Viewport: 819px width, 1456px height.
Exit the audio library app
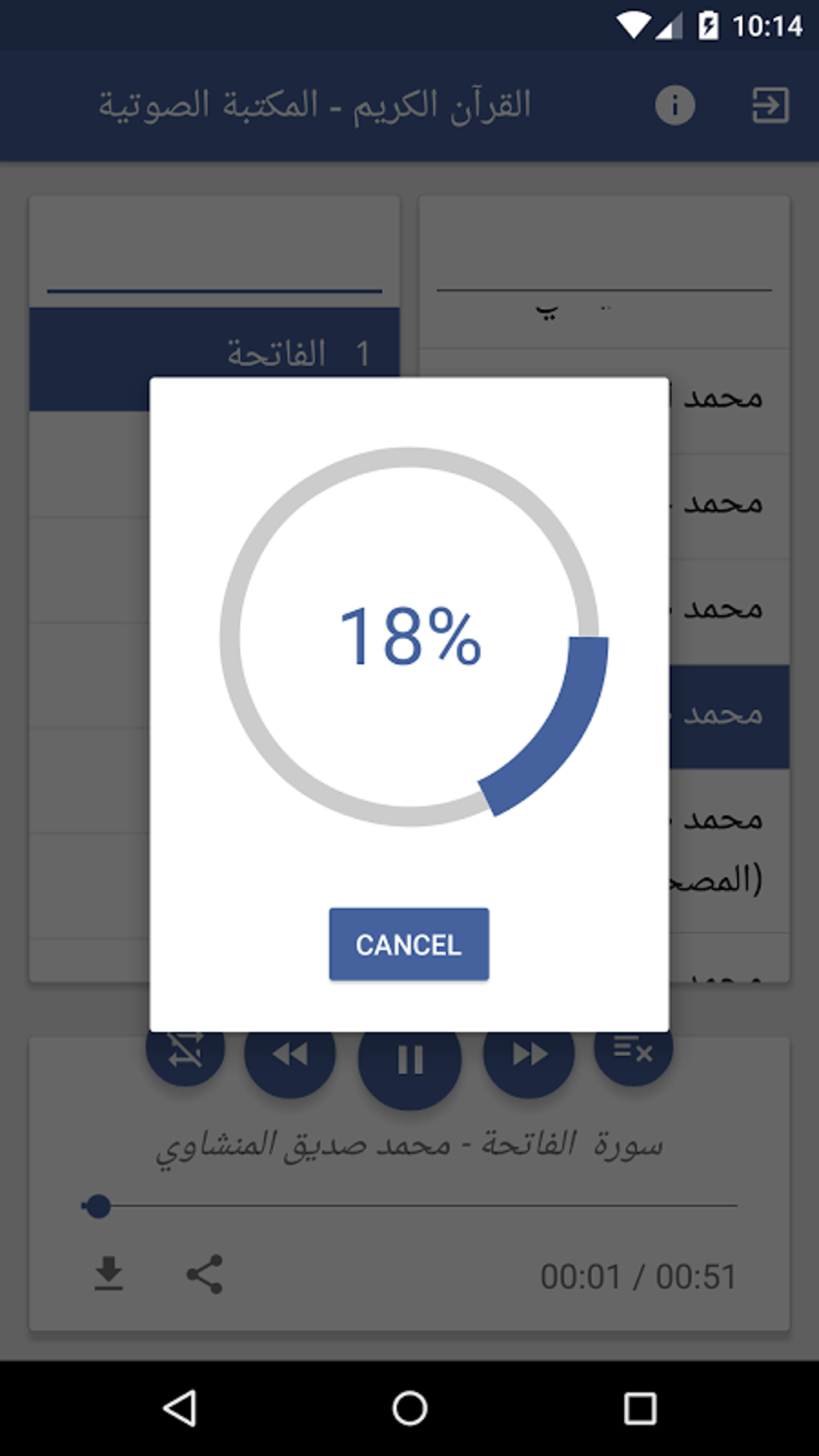[769, 105]
